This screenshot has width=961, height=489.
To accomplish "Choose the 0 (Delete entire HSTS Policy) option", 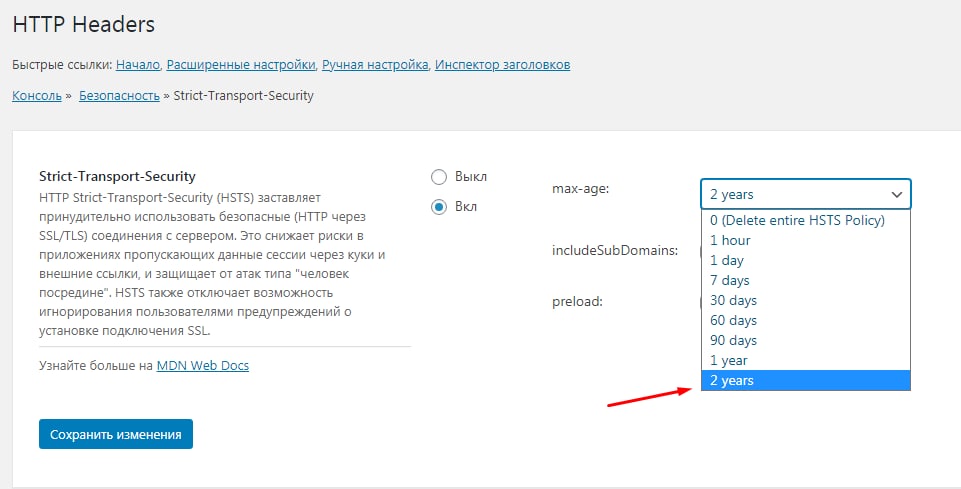I will click(x=797, y=220).
